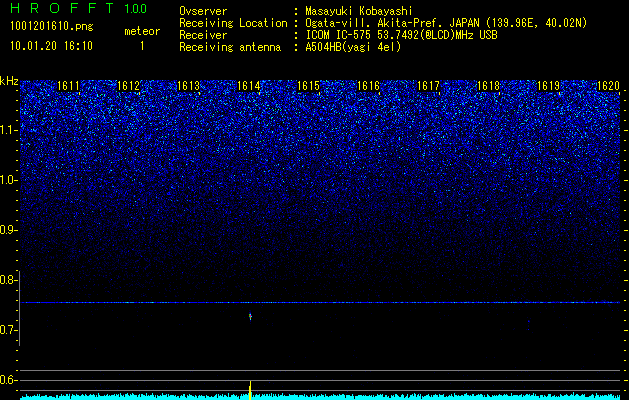Click the HROFFT 1.0.0 title text
629x400 pixels.
(x=79, y=8)
